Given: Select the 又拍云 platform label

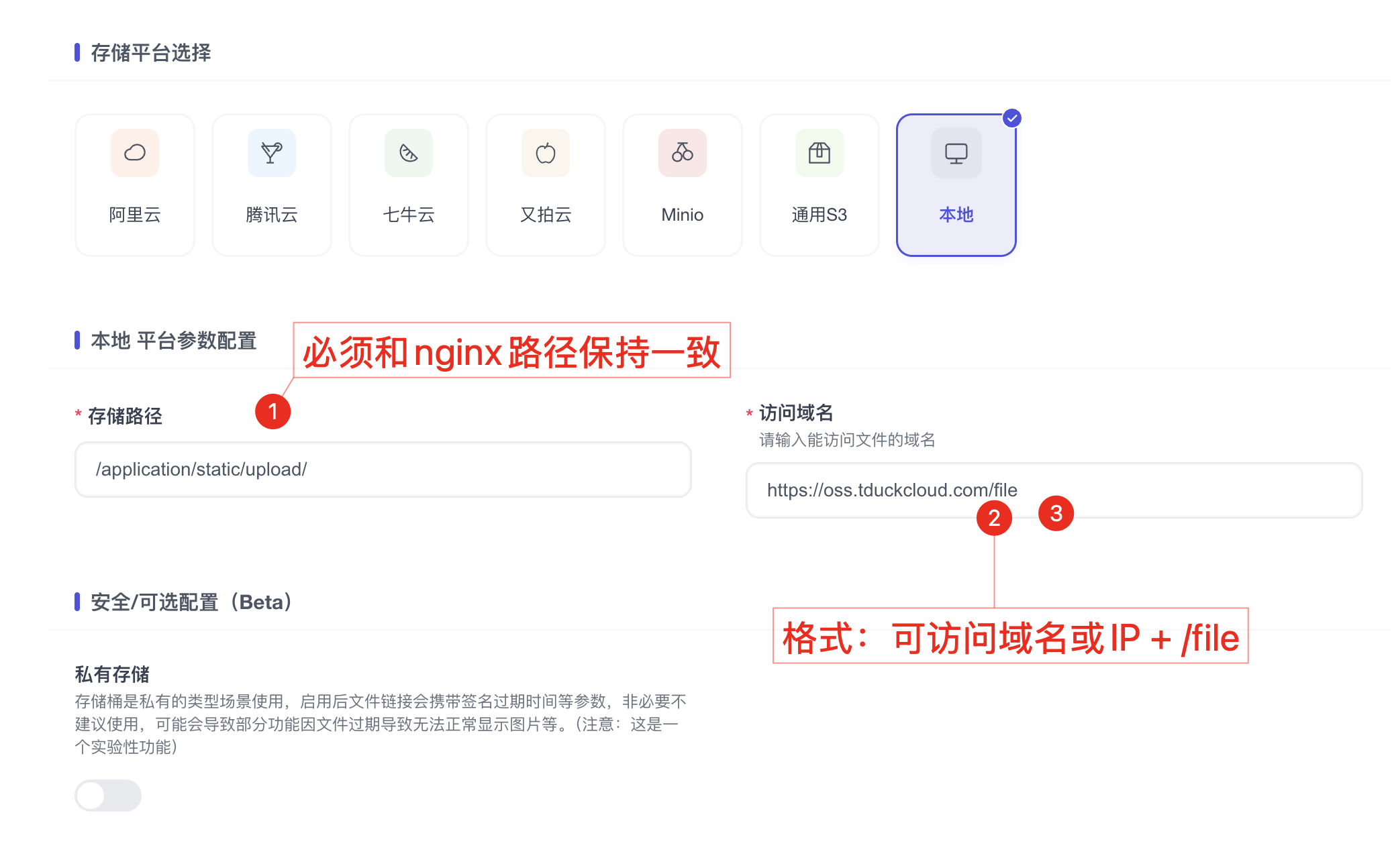Looking at the screenshot, I should click(x=546, y=215).
